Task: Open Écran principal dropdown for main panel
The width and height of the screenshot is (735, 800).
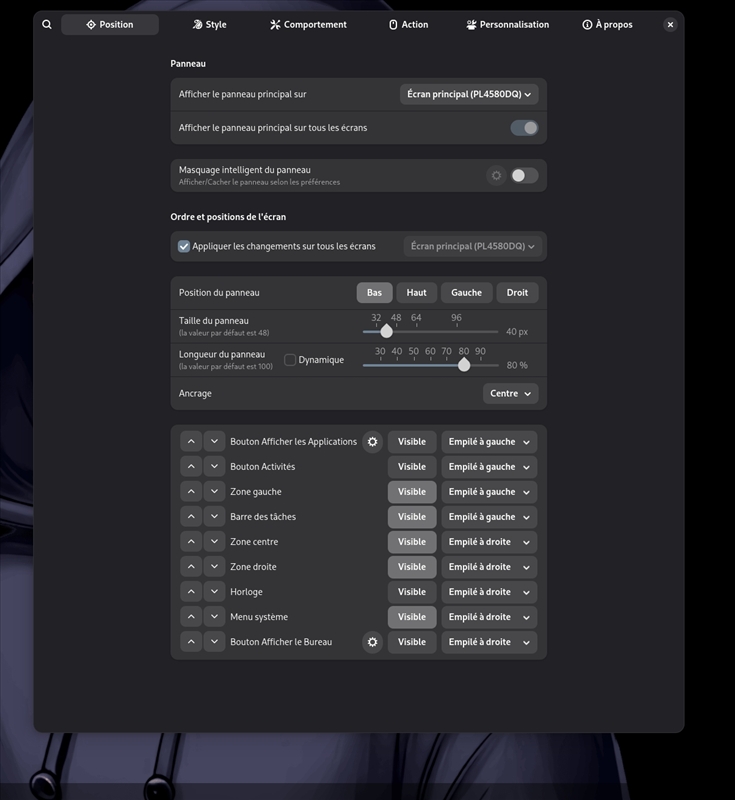Action: [469, 94]
